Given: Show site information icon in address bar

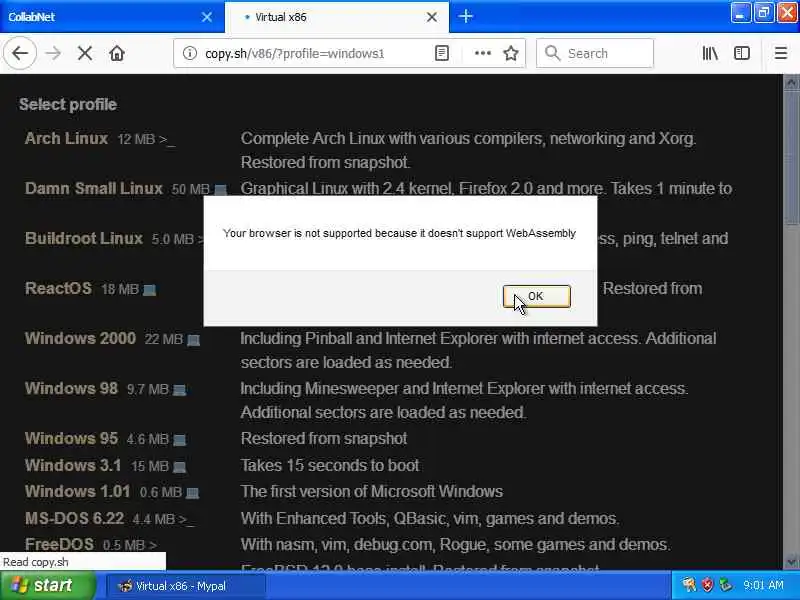Looking at the screenshot, I should tap(190, 53).
